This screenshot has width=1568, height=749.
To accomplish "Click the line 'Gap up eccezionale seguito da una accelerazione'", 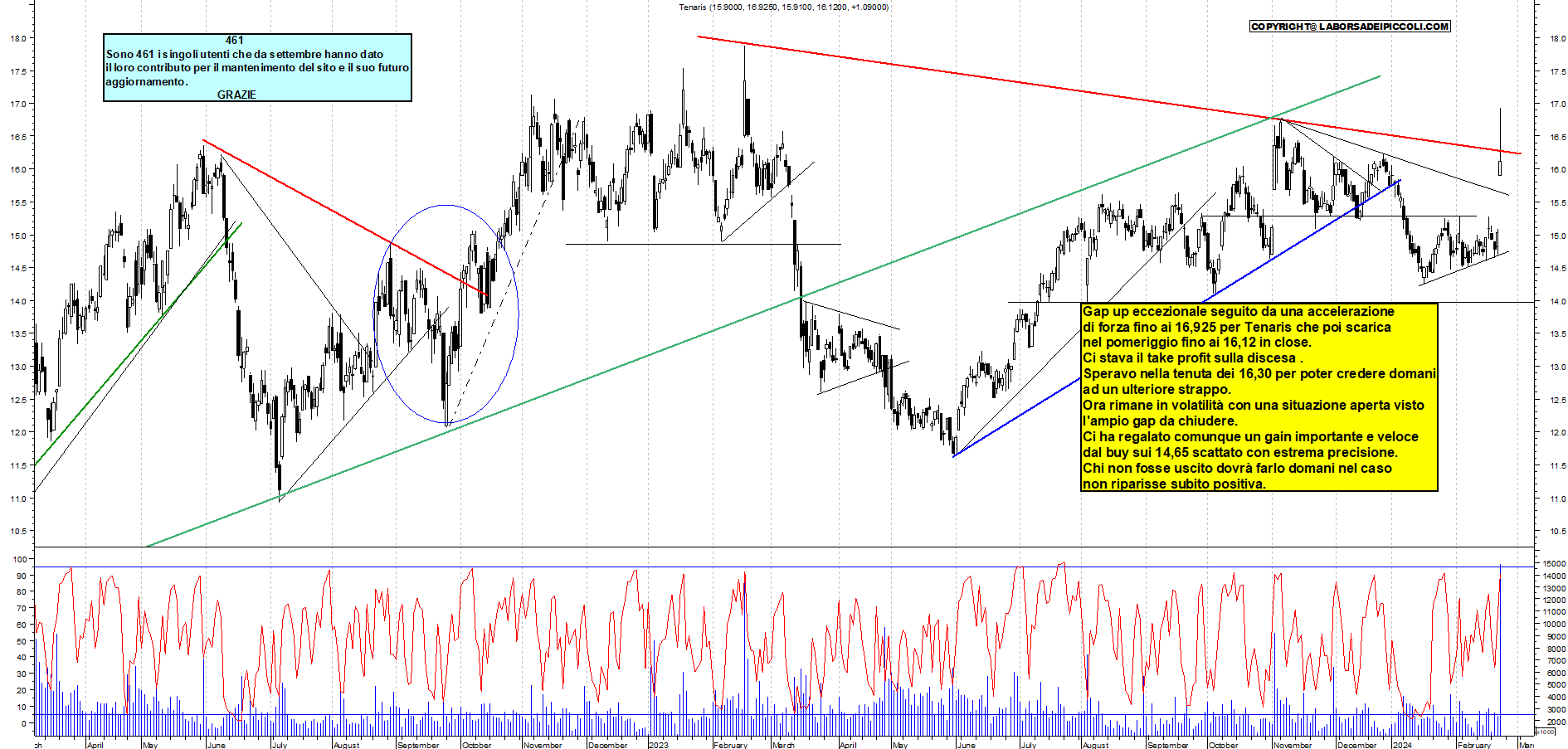I will pyautogui.click(x=1239, y=311).
